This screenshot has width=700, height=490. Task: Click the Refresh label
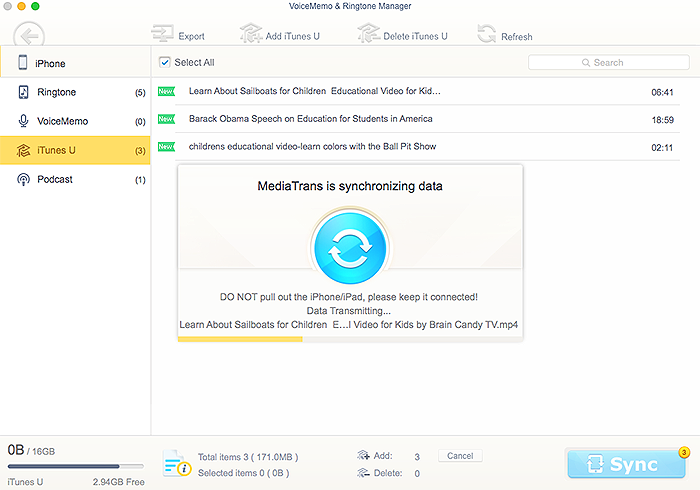point(517,37)
